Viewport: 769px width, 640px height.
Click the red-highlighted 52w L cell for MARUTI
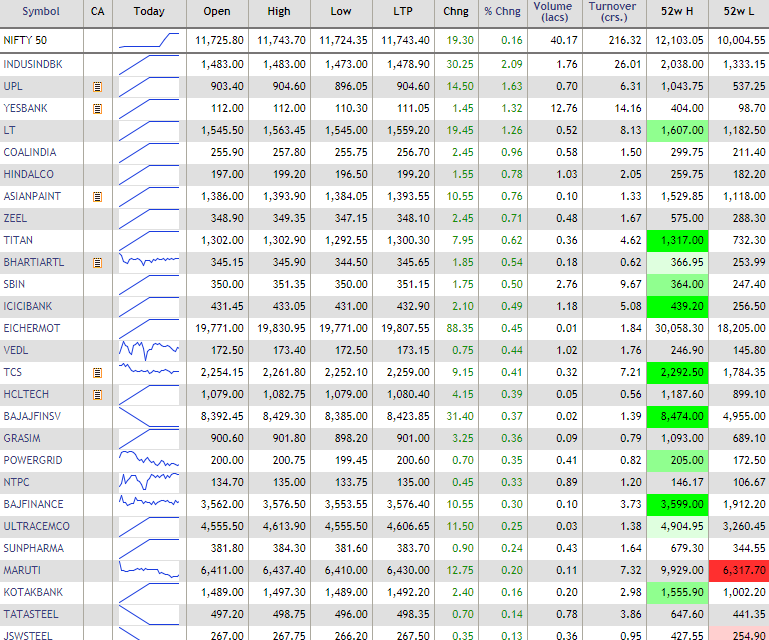739,570
